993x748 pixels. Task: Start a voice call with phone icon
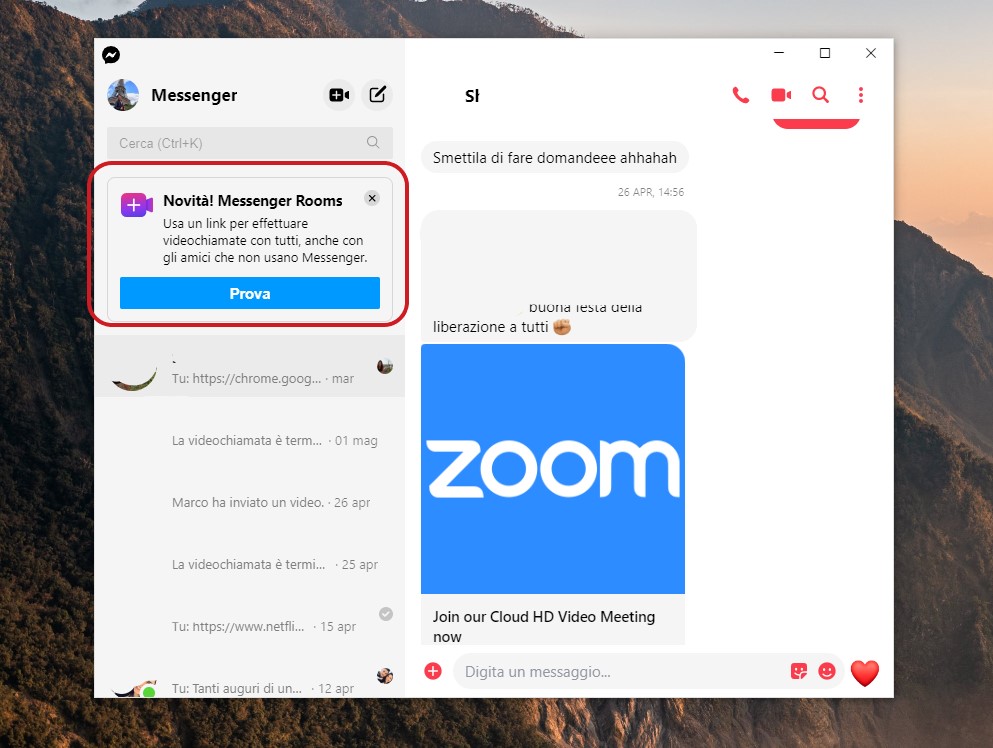click(x=740, y=95)
